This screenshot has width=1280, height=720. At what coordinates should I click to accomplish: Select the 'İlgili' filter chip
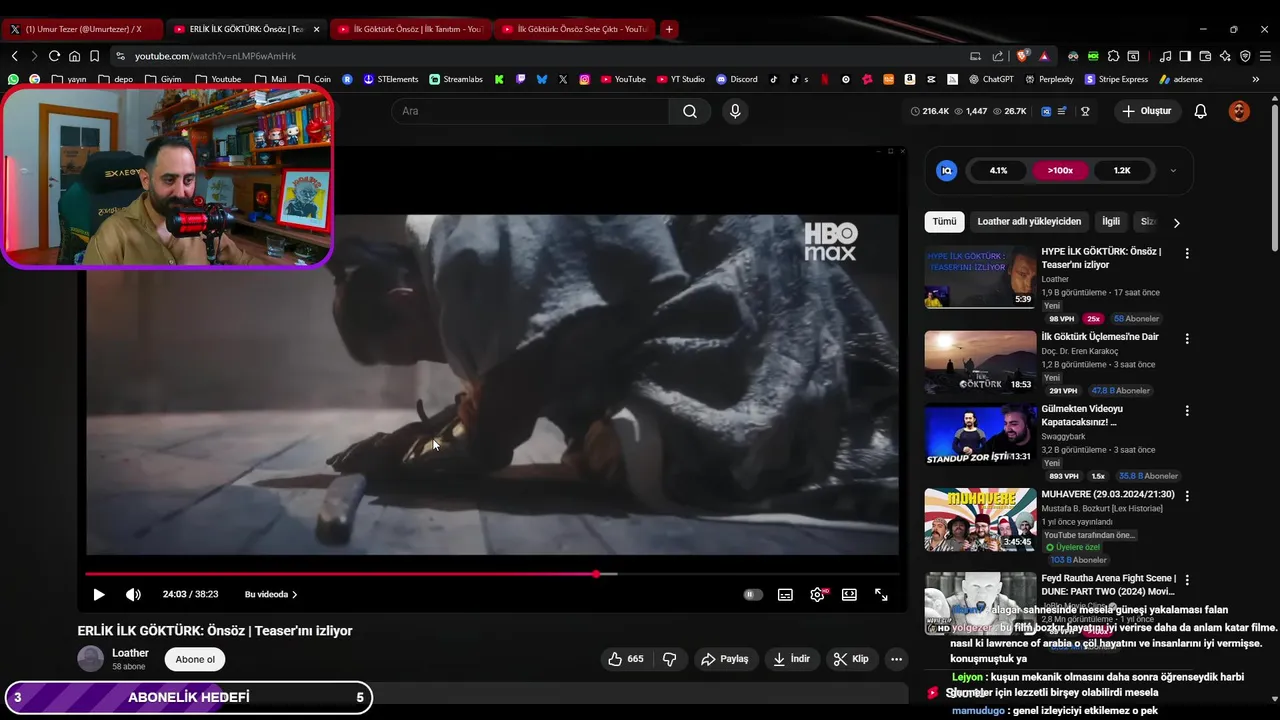(x=1111, y=221)
